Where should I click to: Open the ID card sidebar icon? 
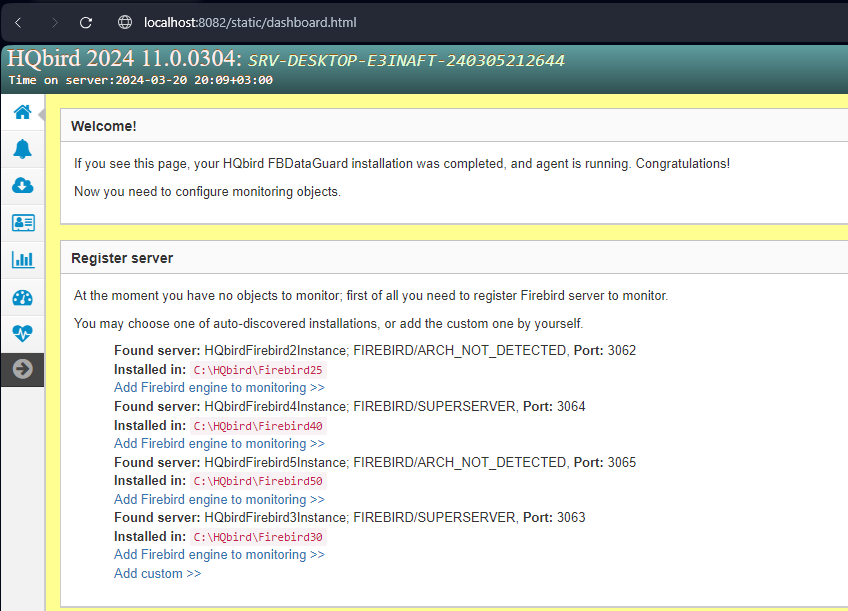[23, 223]
